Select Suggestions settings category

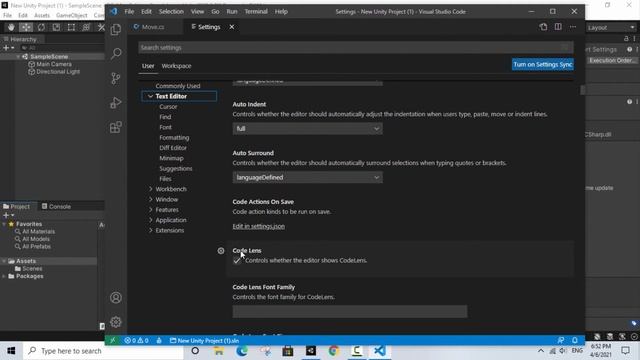(x=176, y=169)
